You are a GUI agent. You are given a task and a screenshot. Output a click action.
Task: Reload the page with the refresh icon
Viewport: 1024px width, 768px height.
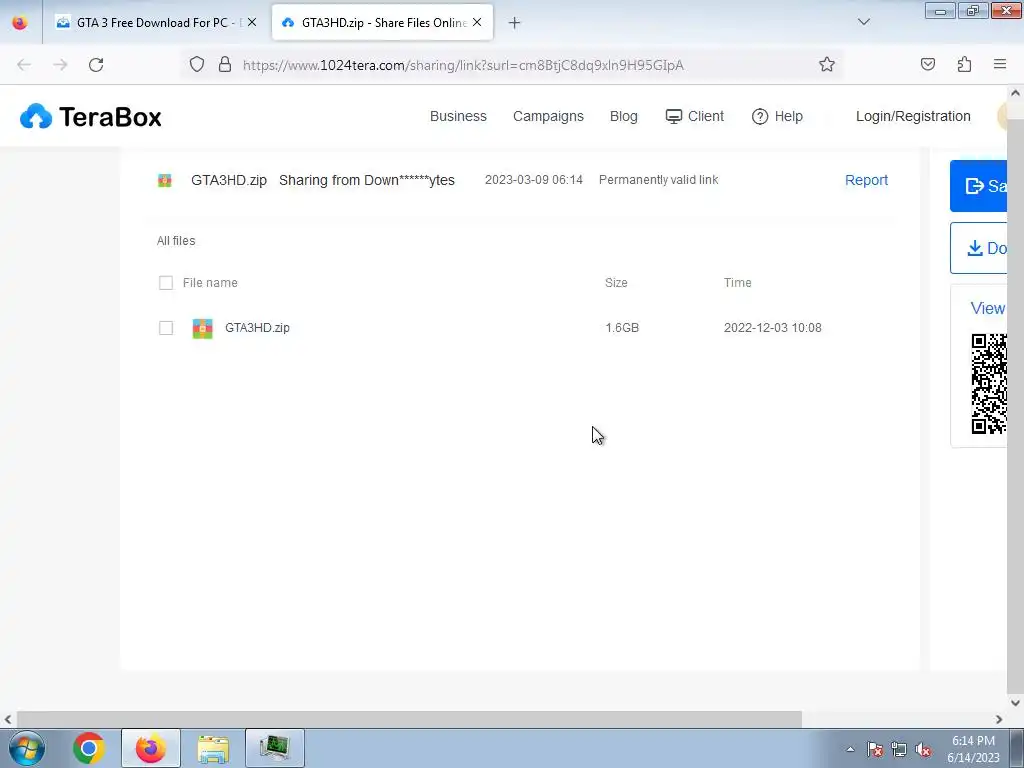(96, 65)
